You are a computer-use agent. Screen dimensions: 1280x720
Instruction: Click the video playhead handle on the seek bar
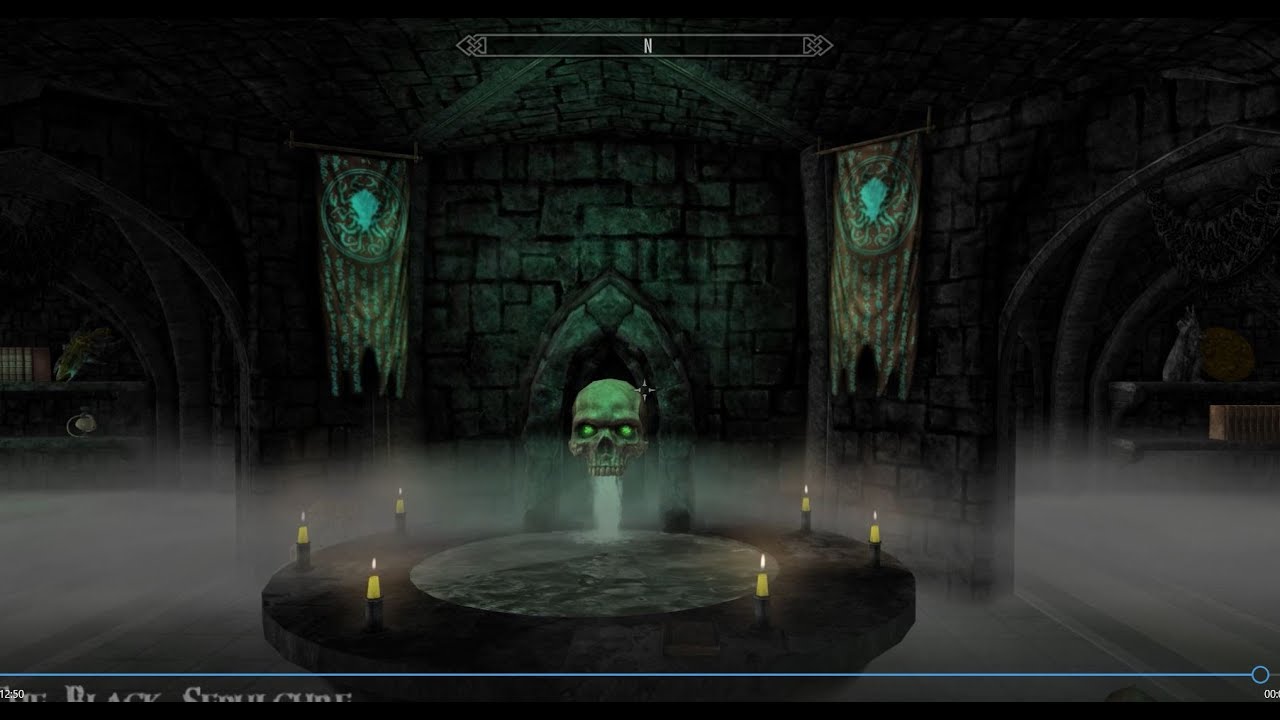1260,675
